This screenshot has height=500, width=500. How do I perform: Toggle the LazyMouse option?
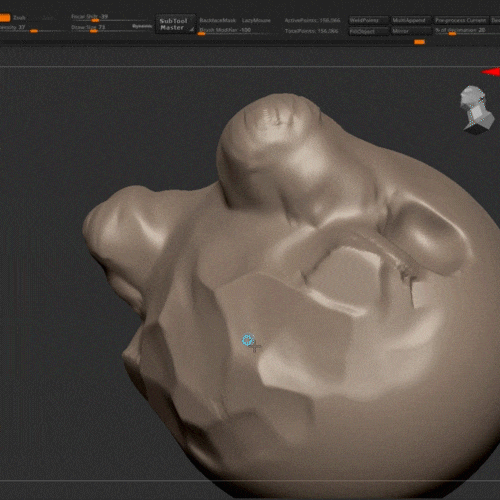tap(256, 20)
